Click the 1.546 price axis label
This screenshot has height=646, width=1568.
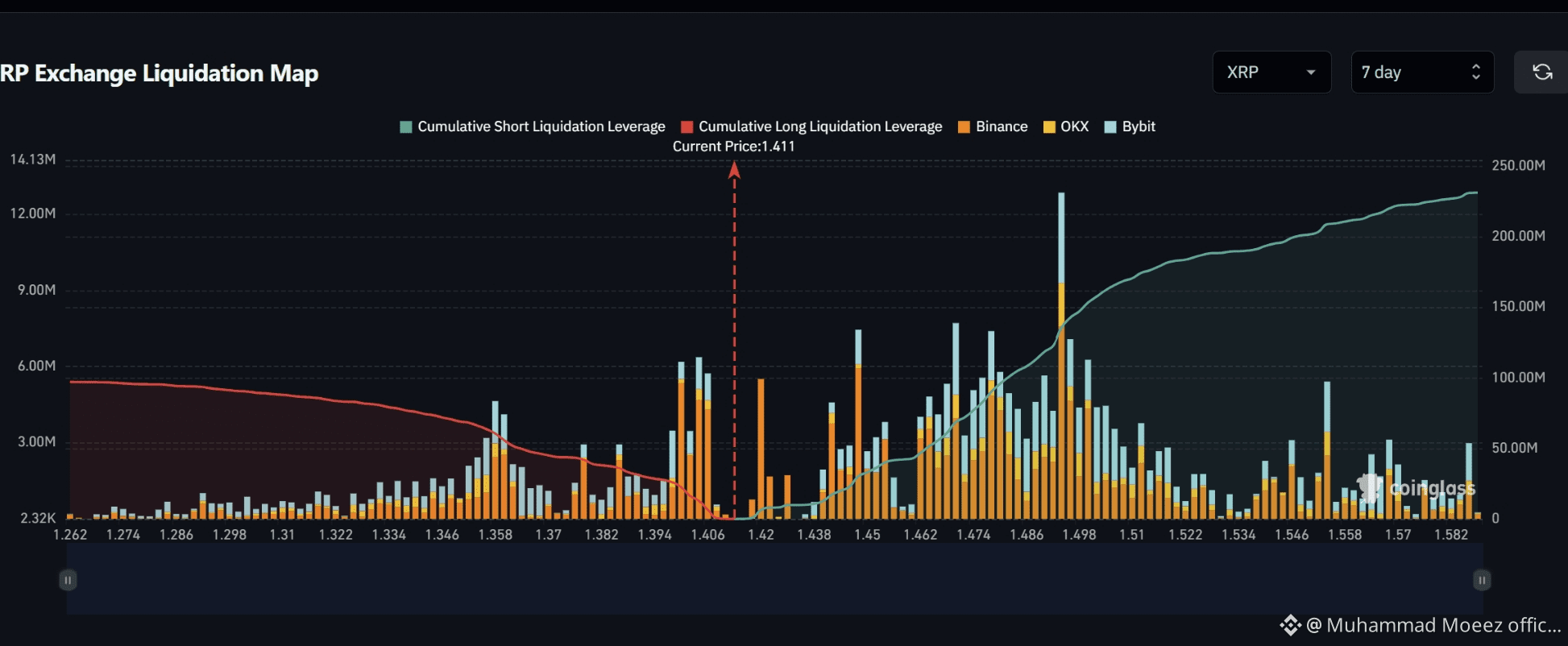pyautogui.click(x=1292, y=535)
